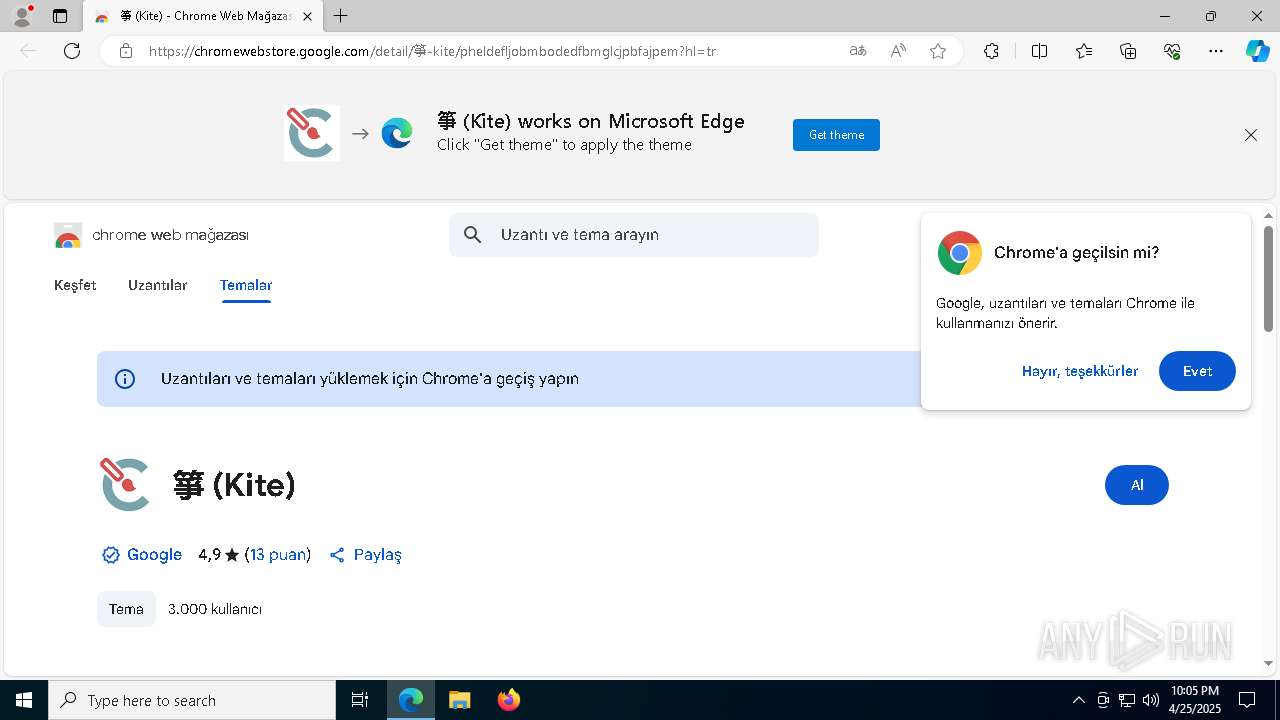Activate Read aloud icon

pyautogui.click(x=898, y=51)
